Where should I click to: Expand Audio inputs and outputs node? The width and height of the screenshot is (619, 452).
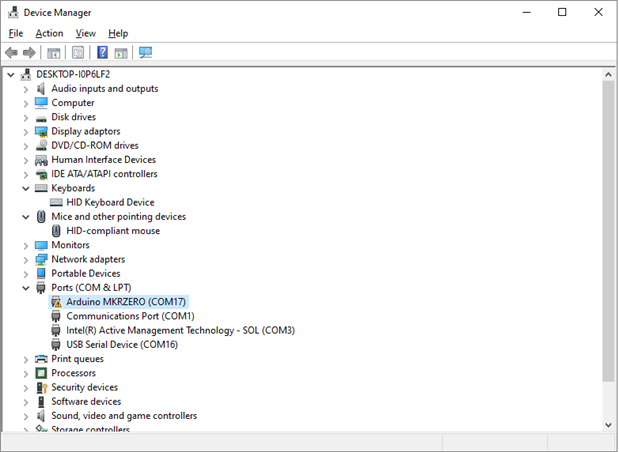(x=26, y=89)
